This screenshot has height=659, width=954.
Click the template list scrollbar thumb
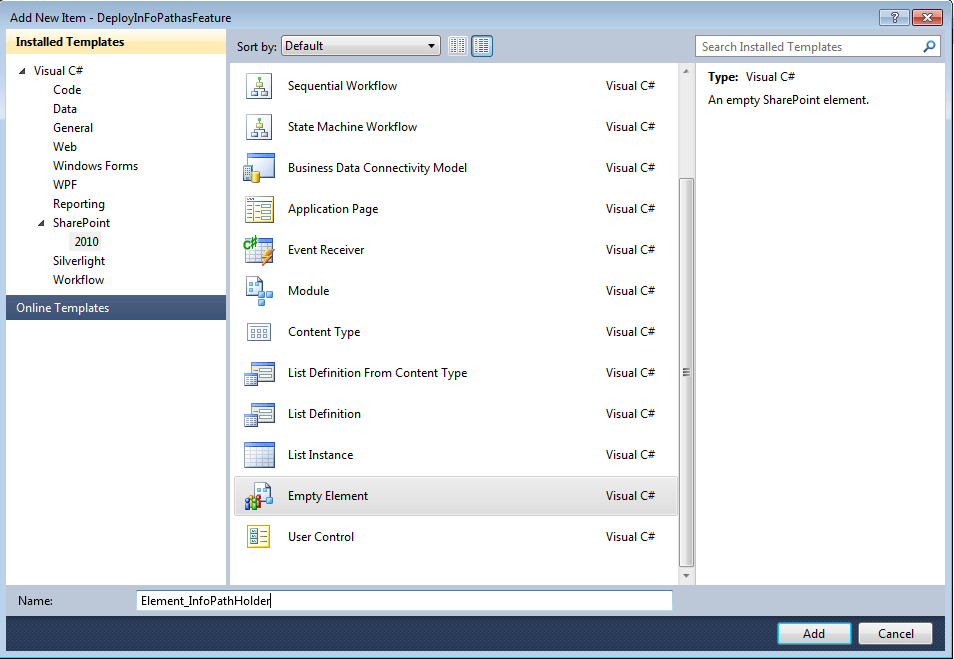tap(686, 372)
